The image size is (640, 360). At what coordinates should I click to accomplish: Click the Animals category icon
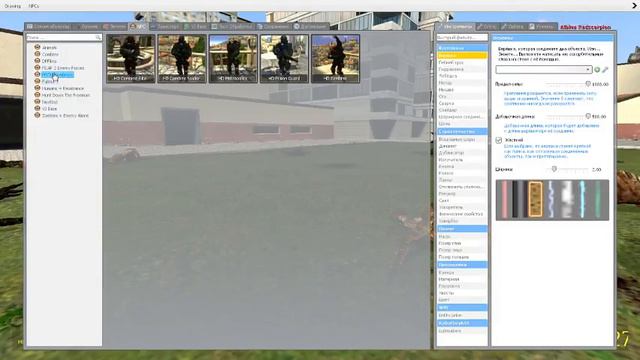(37, 47)
